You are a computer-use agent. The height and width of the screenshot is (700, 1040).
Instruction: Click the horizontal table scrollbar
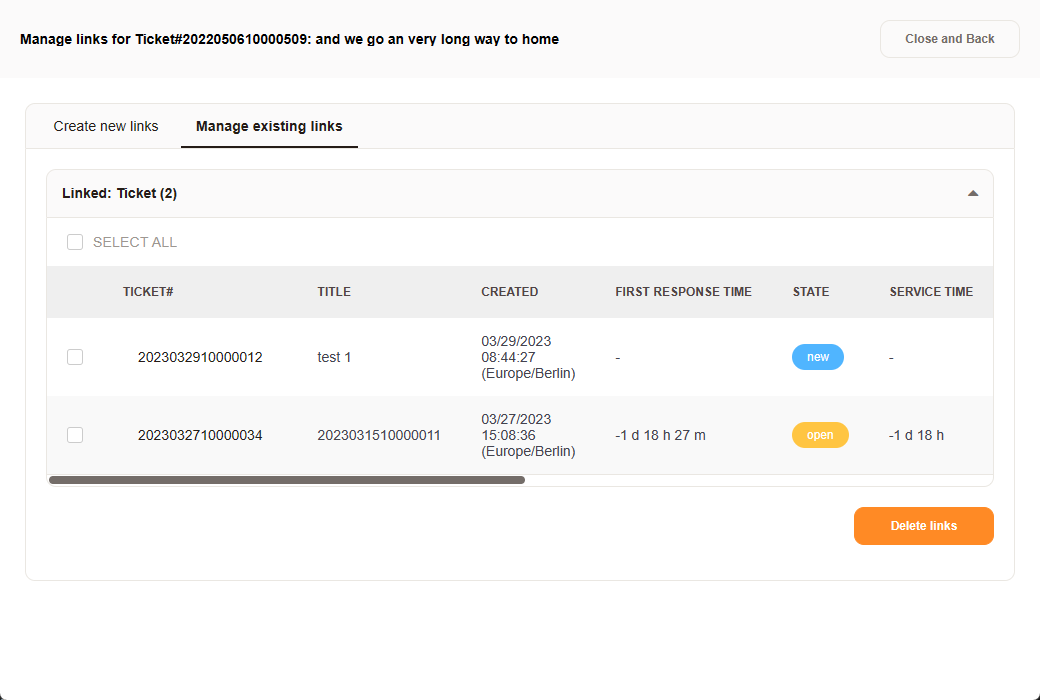287,480
